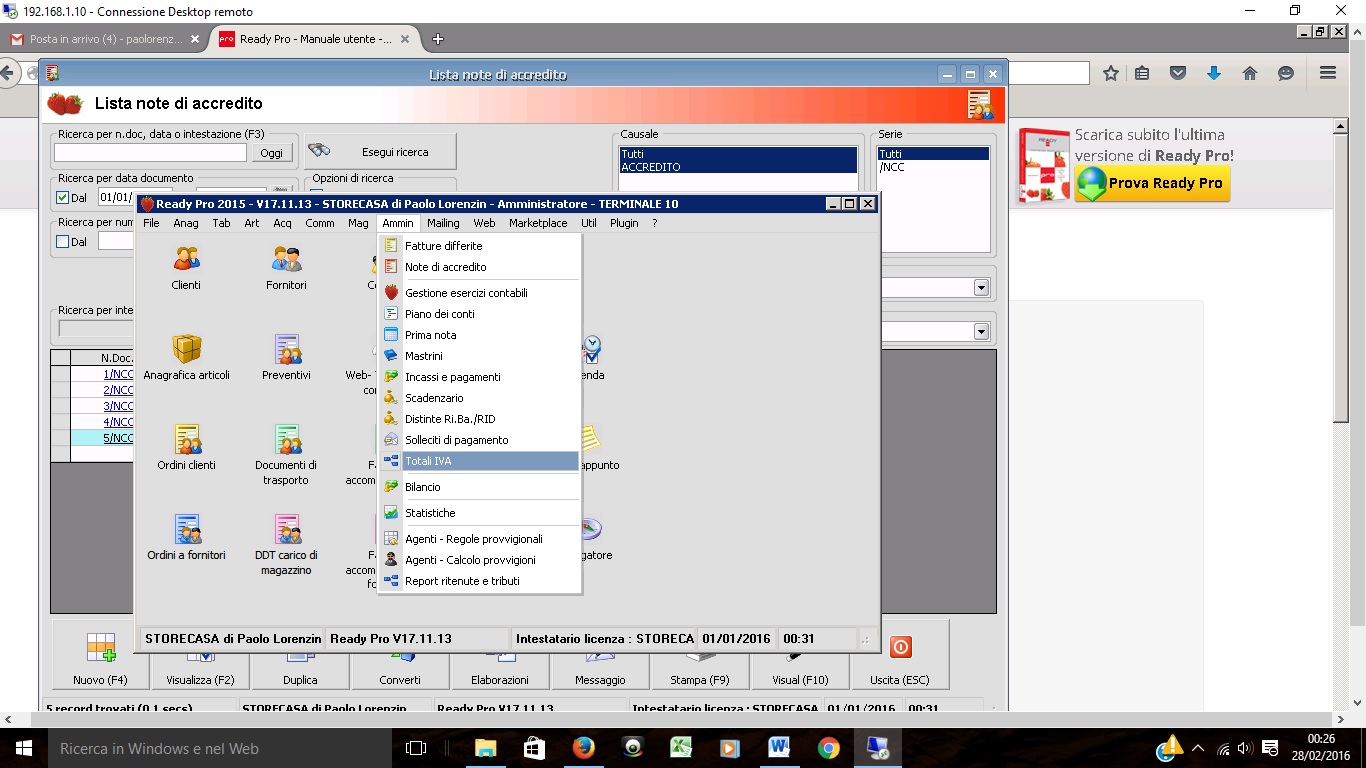The image size is (1366, 768).
Task: Show hidden system tray icons chevron
Action: tap(1198, 748)
